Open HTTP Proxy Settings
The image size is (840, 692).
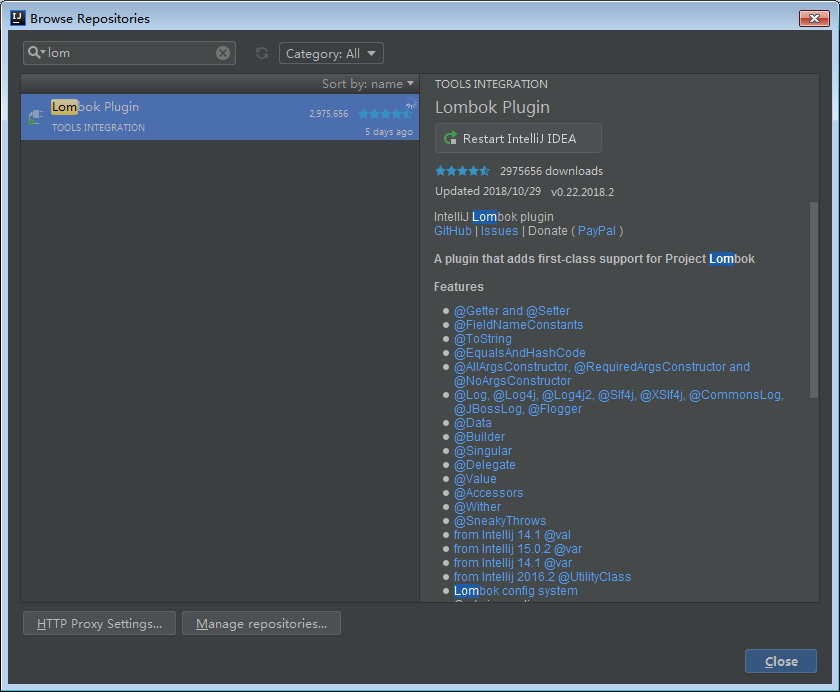pos(99,623)
